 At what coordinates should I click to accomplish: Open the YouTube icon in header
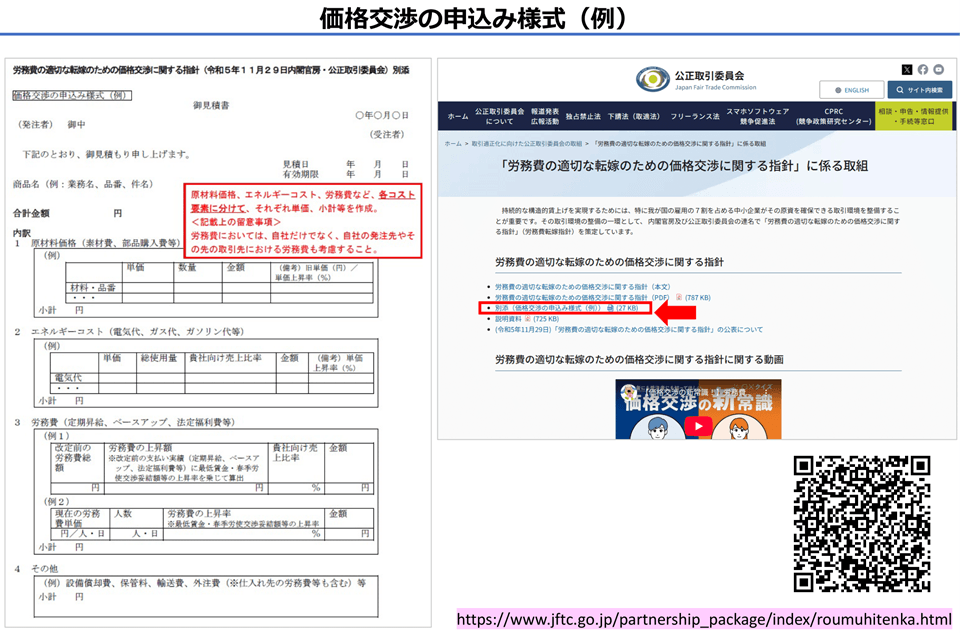click(x=939, y=70)
